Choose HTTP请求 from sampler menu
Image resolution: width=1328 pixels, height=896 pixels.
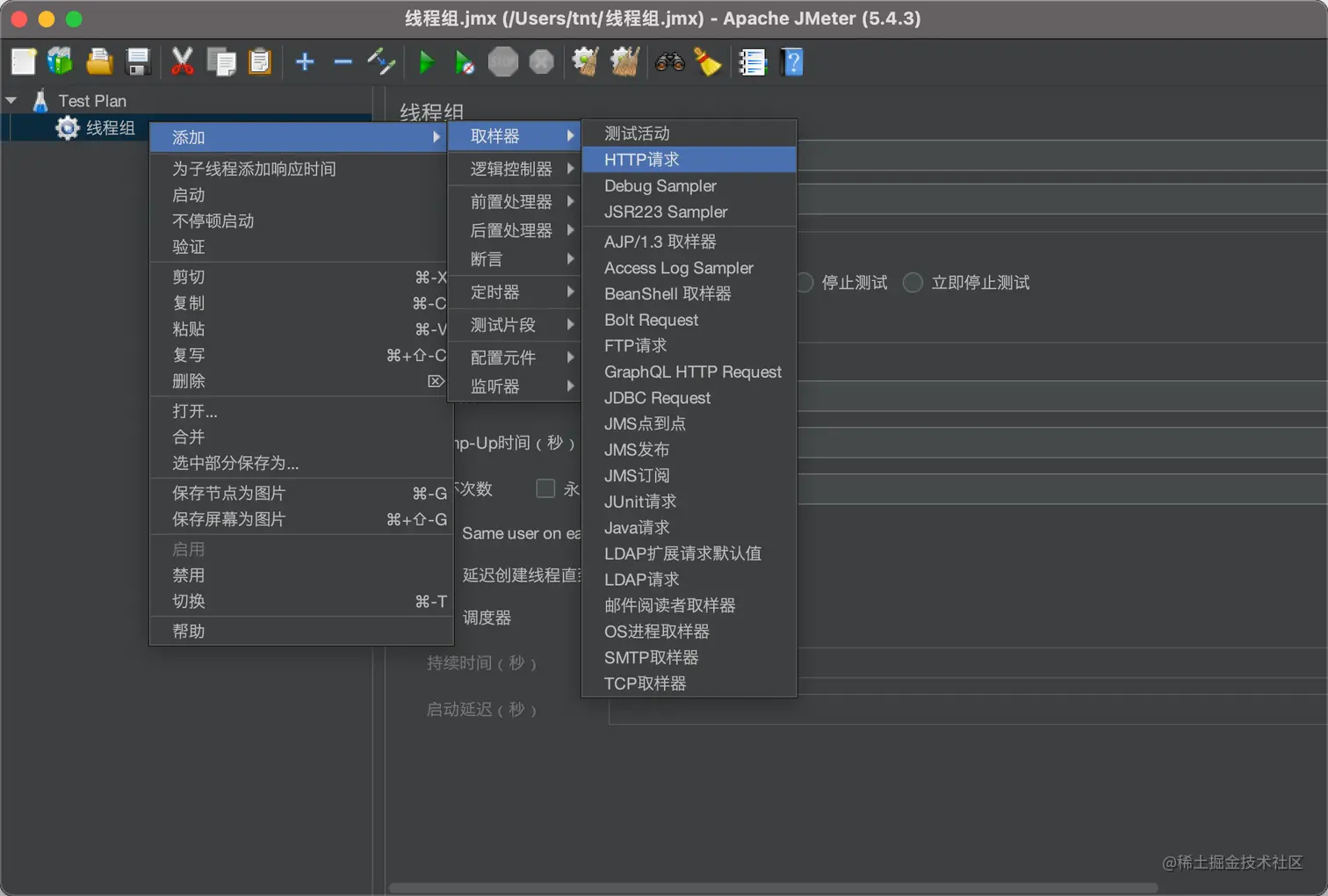[x=689, y=160]
